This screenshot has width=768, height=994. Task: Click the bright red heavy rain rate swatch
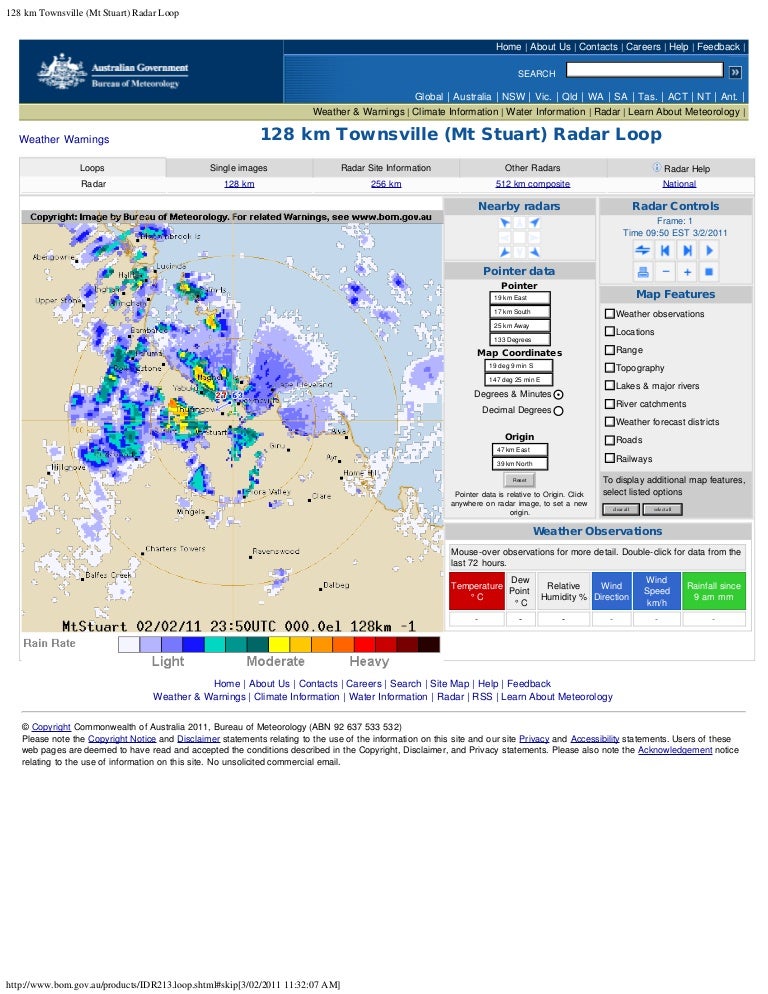(x=365, y=645)
